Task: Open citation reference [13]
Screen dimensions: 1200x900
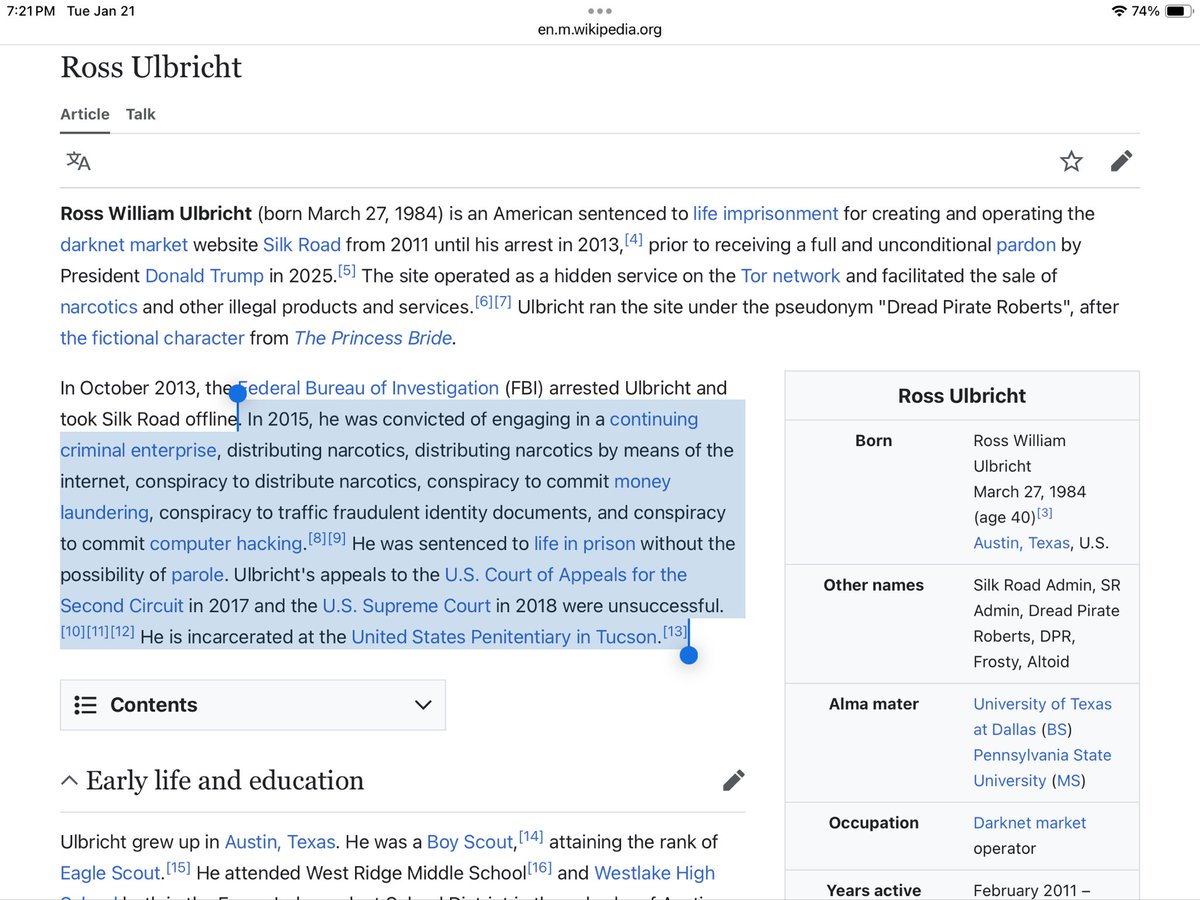Action: [675, 631]
